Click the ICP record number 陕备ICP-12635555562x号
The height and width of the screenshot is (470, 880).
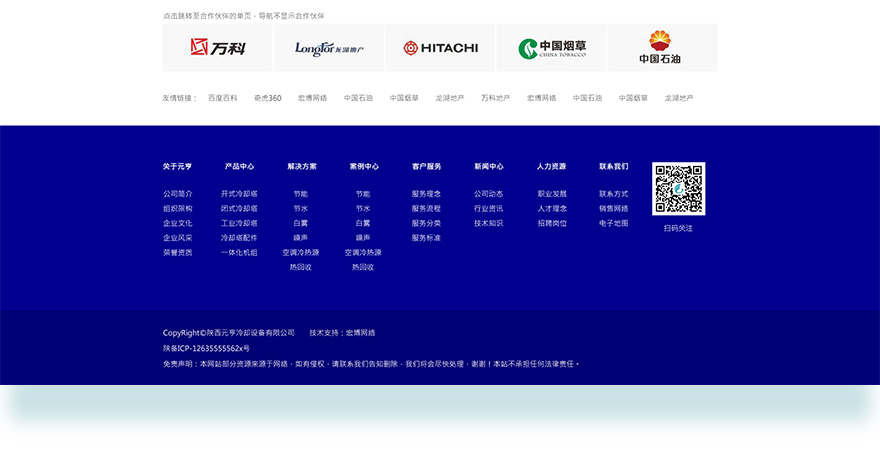(x=206, y=348)
